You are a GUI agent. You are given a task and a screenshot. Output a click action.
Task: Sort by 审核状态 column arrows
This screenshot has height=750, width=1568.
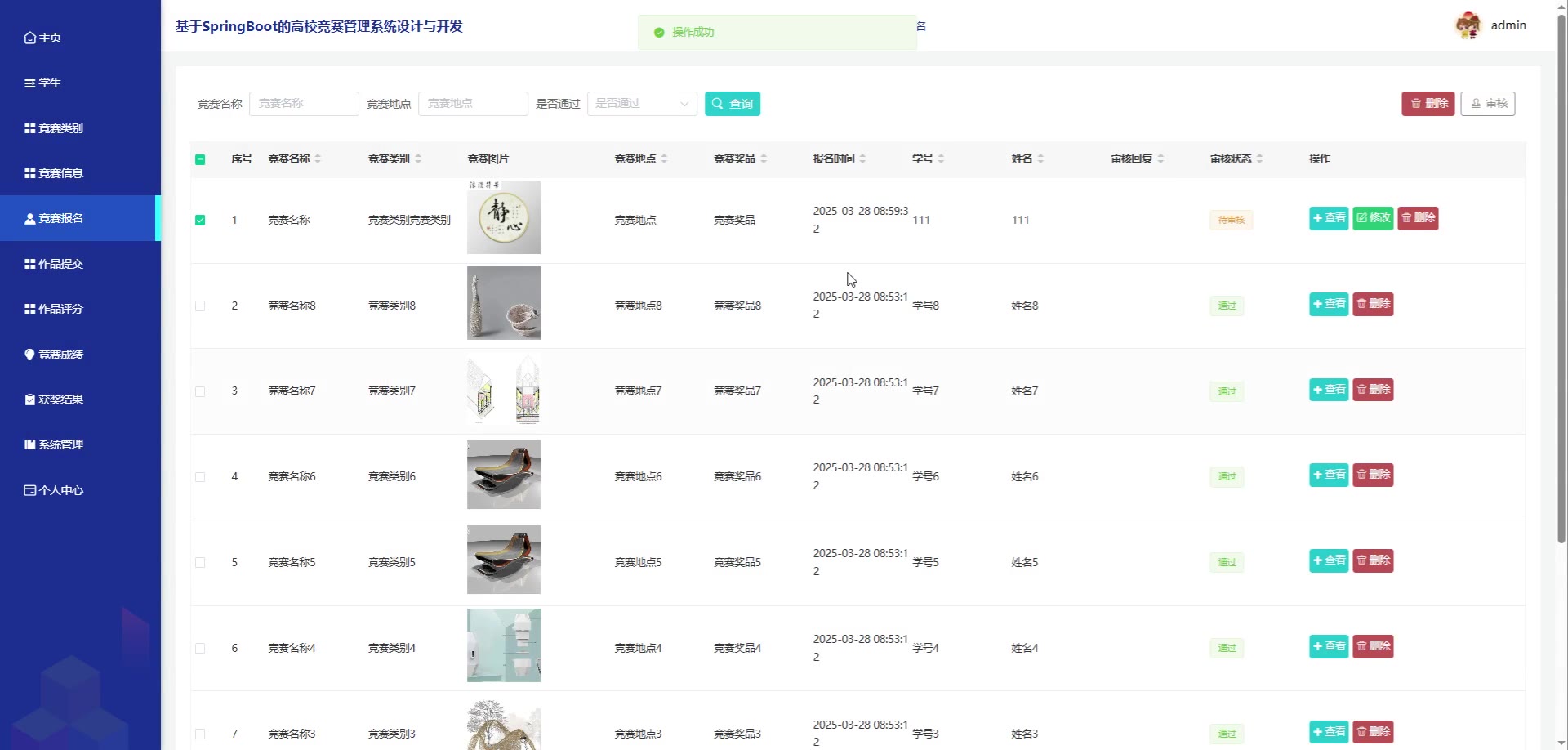pyautogui.click(x=1259, y=159)
